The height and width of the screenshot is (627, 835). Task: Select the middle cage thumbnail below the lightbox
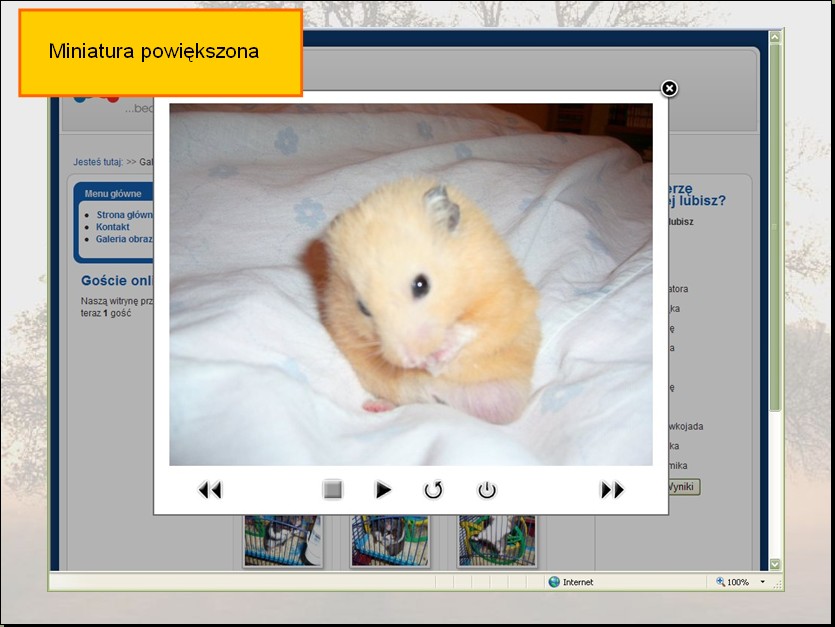tap(389, 541)
